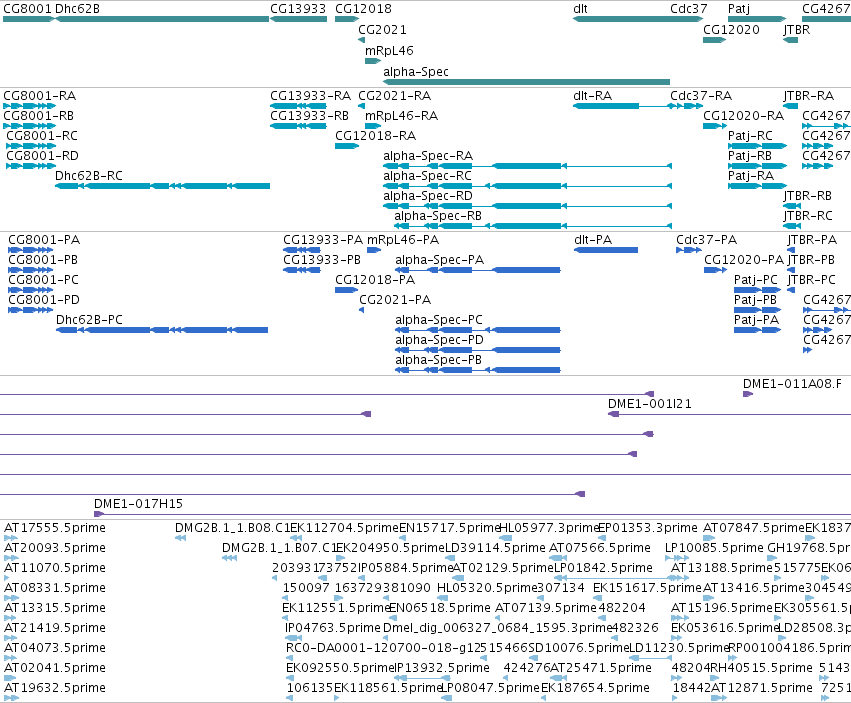Open the dlt-PA protein feature

(606, 250)
